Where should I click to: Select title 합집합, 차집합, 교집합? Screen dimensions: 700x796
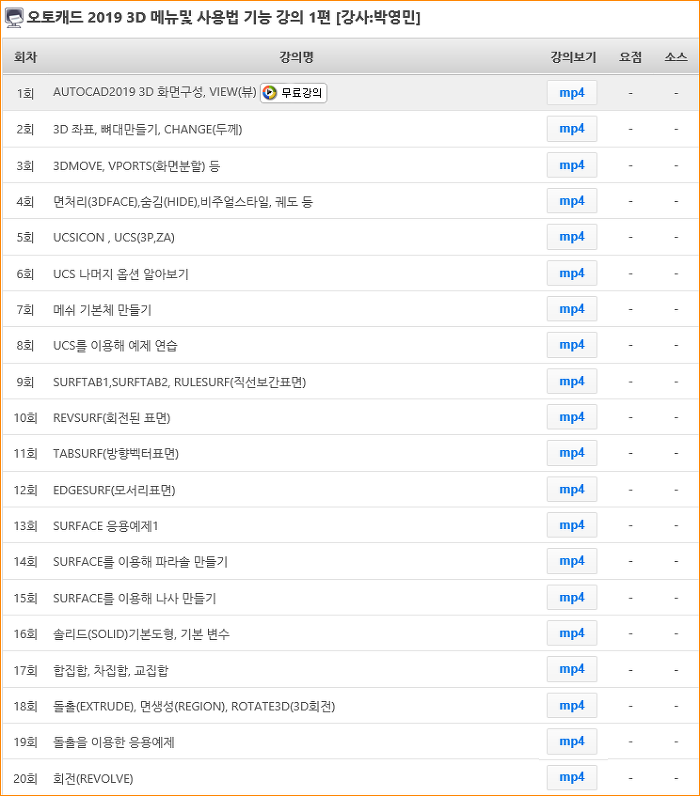click(111, 671)
